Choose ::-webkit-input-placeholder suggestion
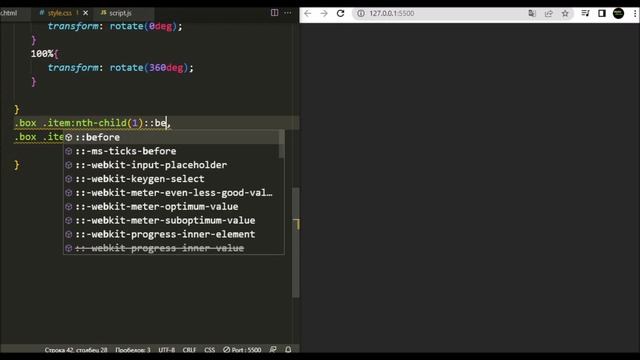 [x=171, y=165]
